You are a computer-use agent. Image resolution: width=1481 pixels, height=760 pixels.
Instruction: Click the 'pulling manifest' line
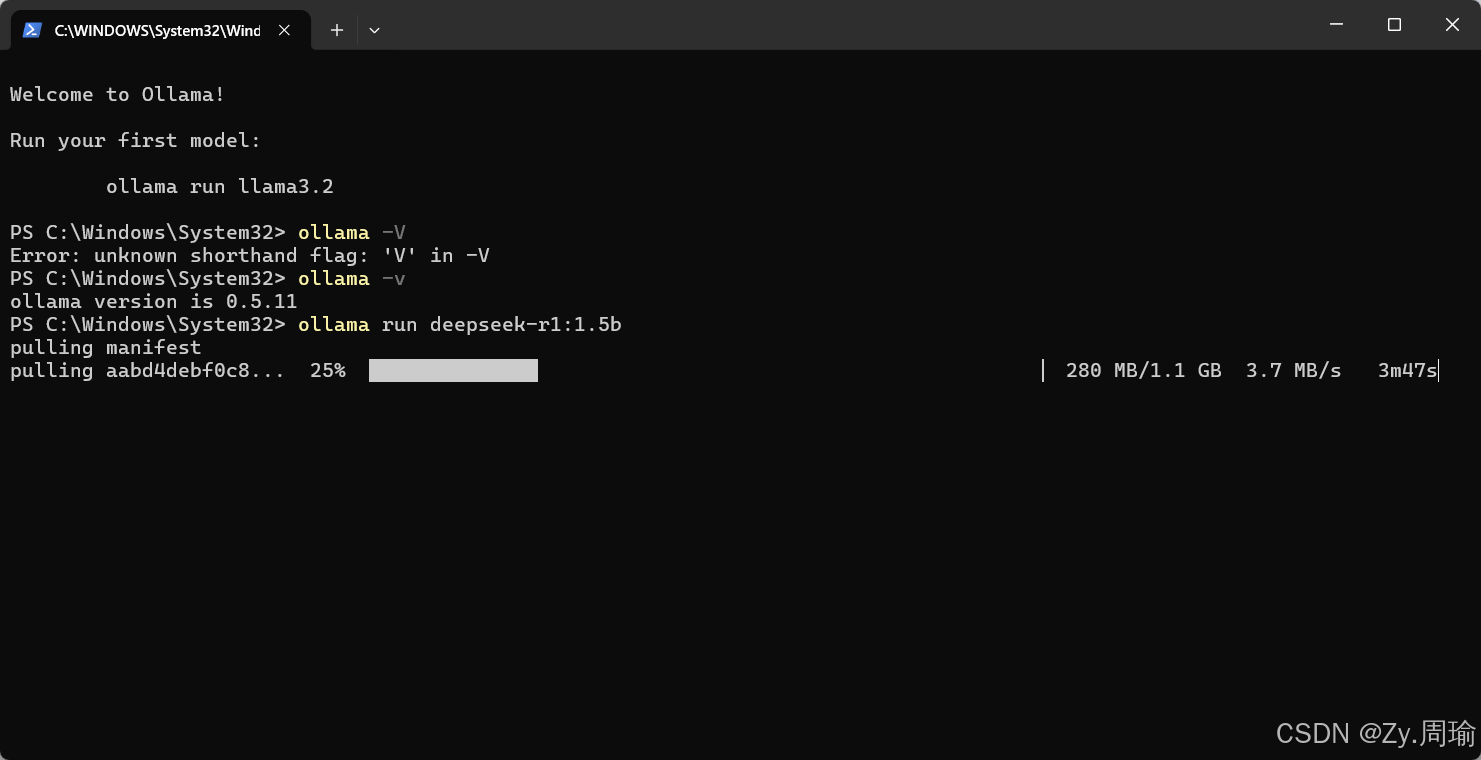point(105,348)
